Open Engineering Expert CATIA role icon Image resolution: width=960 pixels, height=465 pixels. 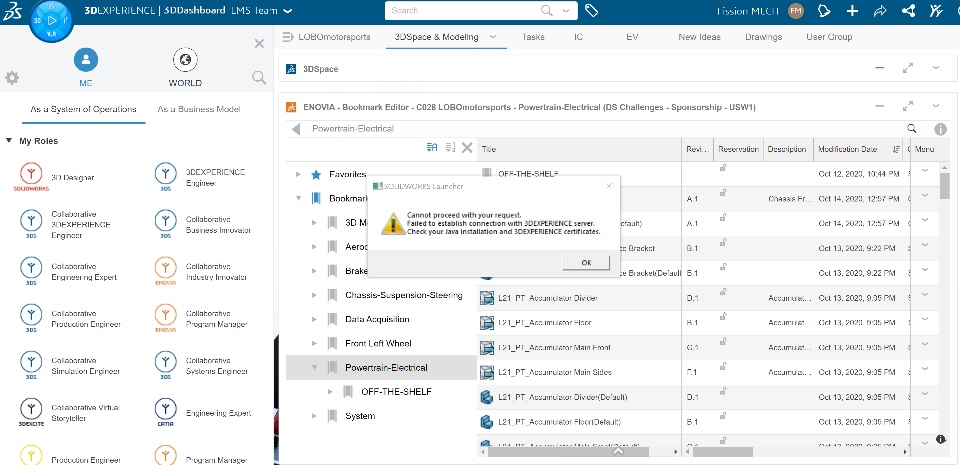click(165, 412)
